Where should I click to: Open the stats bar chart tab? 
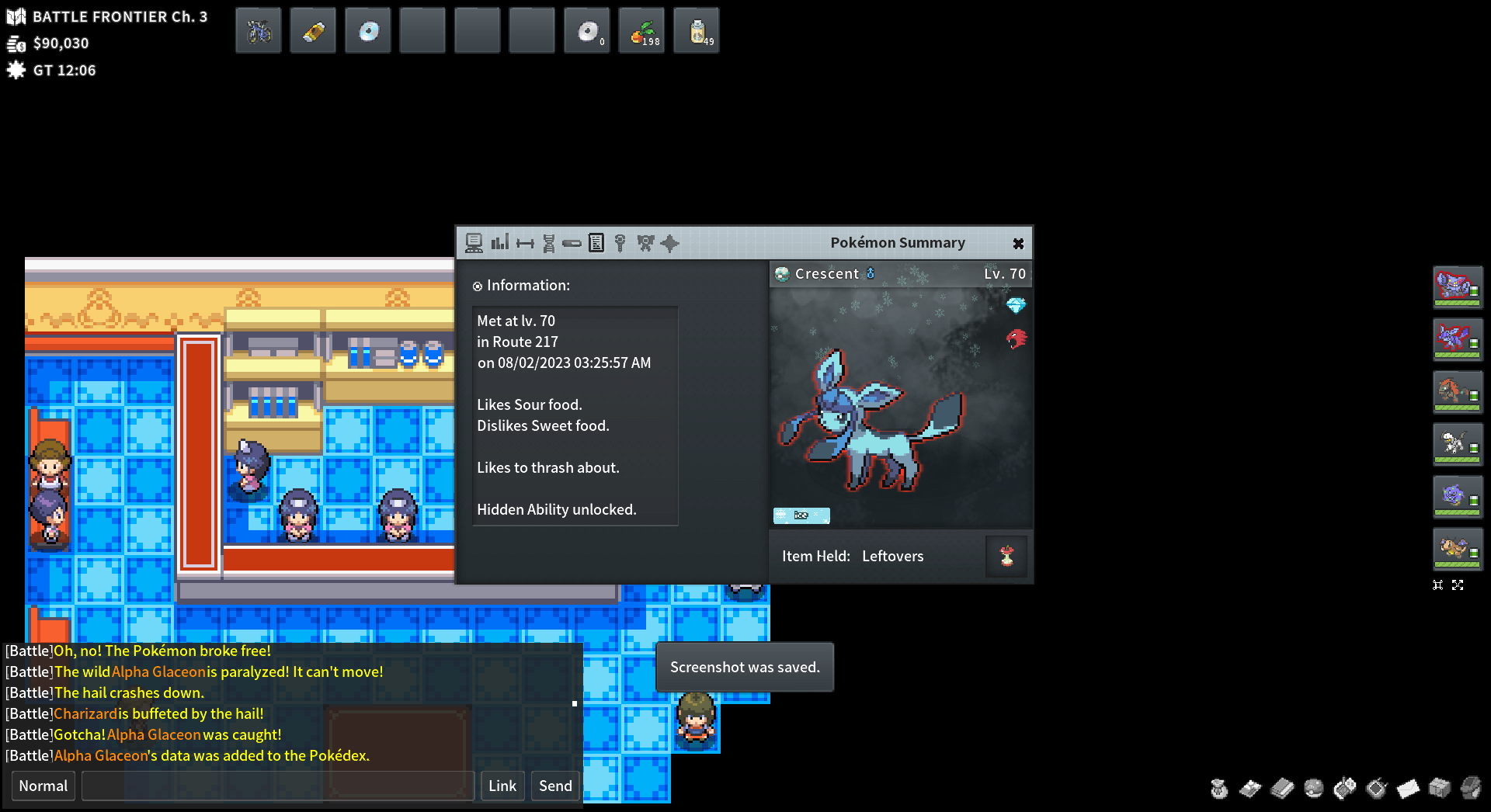click(500, 243)
